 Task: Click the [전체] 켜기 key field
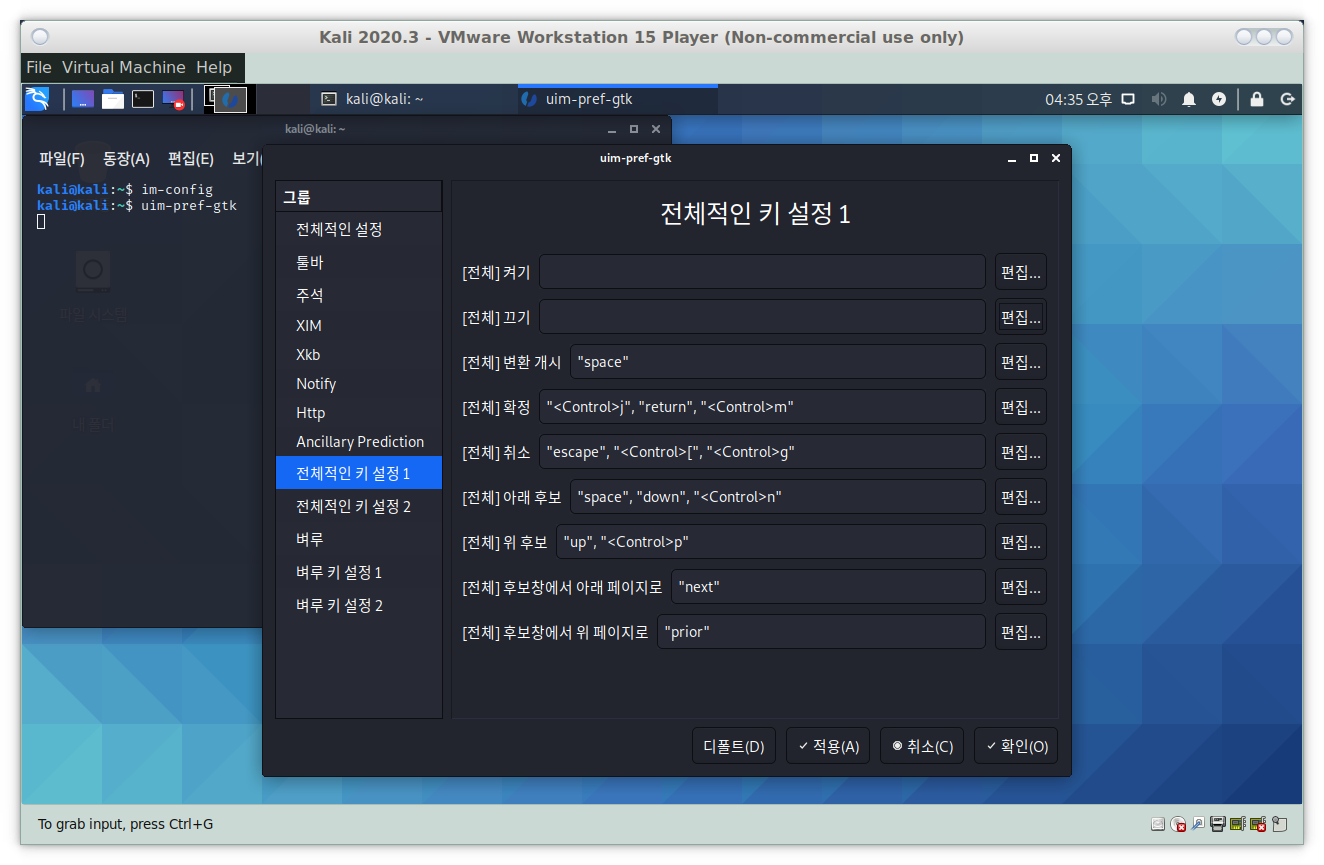762,272
